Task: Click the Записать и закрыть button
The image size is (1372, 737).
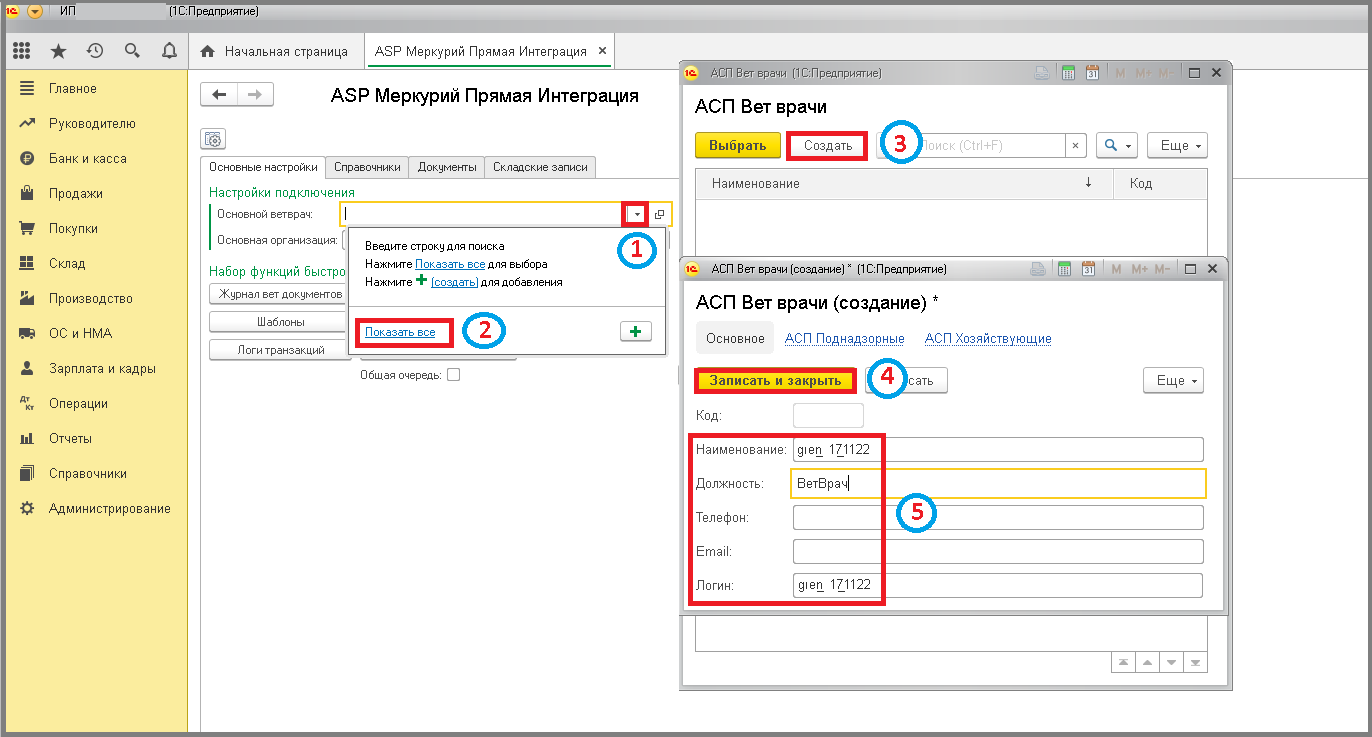Action: pyautogui.click(x=776, y=380)
